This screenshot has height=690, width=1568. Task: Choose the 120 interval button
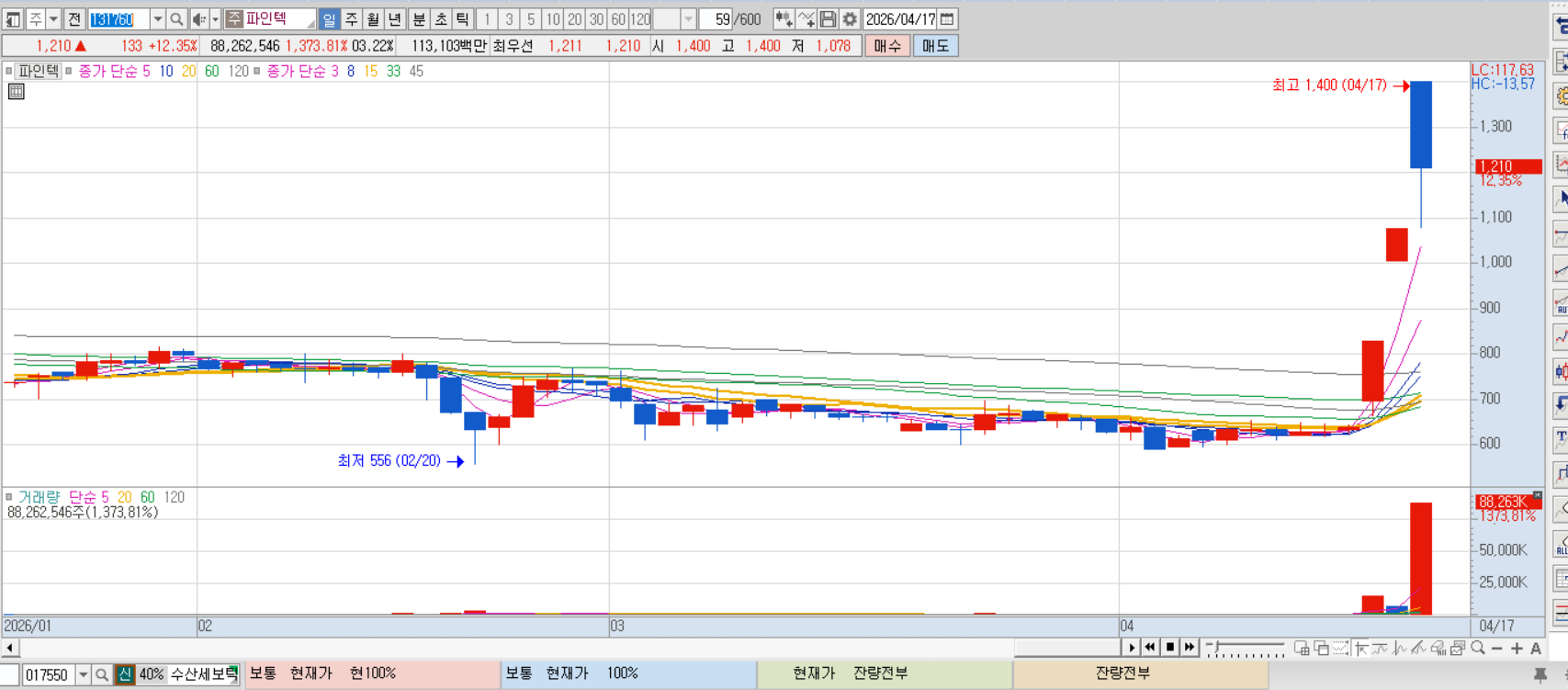(641, 19)
